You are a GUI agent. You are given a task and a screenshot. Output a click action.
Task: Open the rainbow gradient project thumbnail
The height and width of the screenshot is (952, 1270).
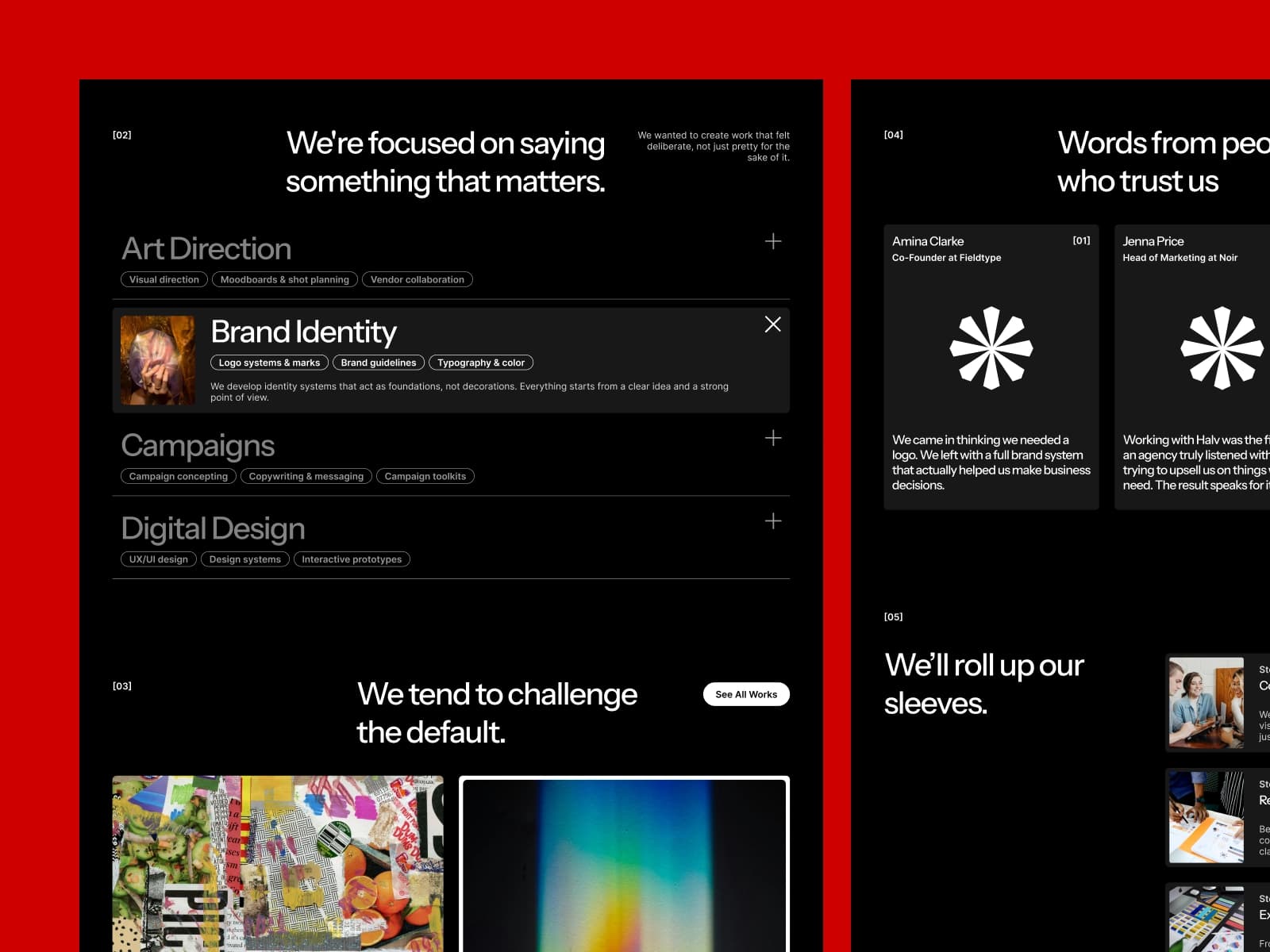point(625,865)
